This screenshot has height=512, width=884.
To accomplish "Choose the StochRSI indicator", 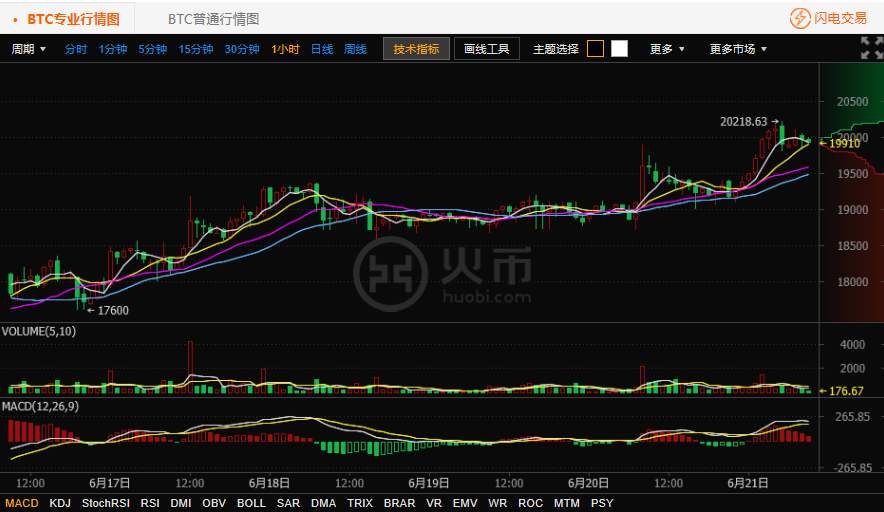I will 105,503.
